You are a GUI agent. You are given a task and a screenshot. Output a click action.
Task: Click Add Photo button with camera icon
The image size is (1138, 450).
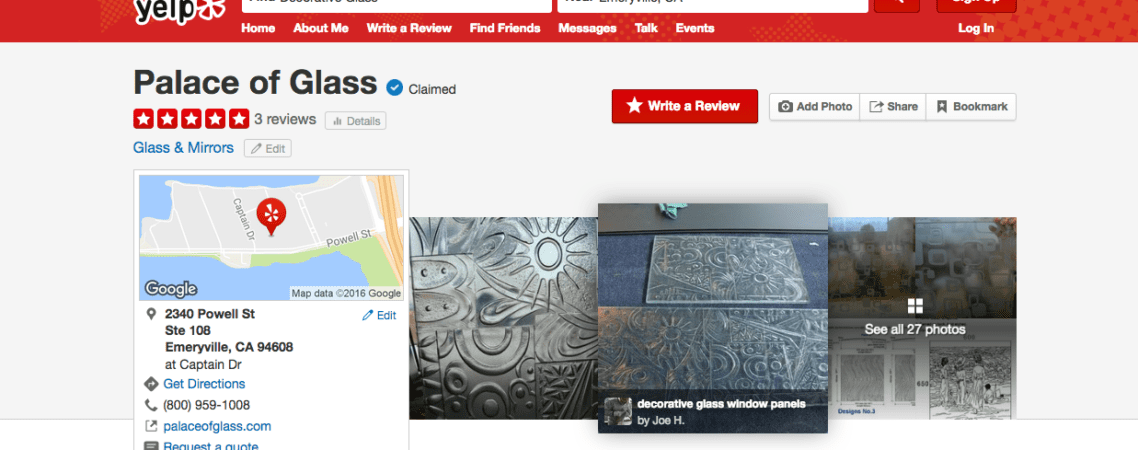(814, 107)
